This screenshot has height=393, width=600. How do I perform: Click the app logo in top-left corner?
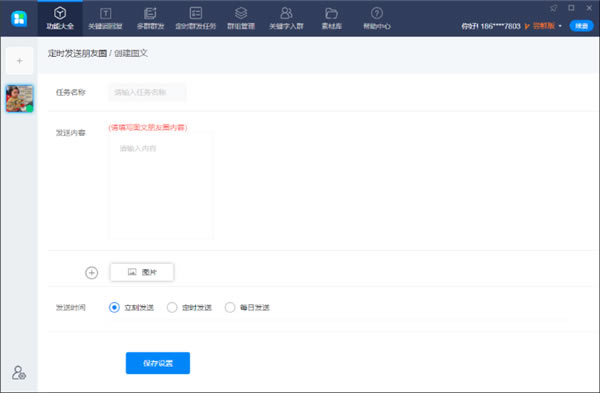coord(19,18)
